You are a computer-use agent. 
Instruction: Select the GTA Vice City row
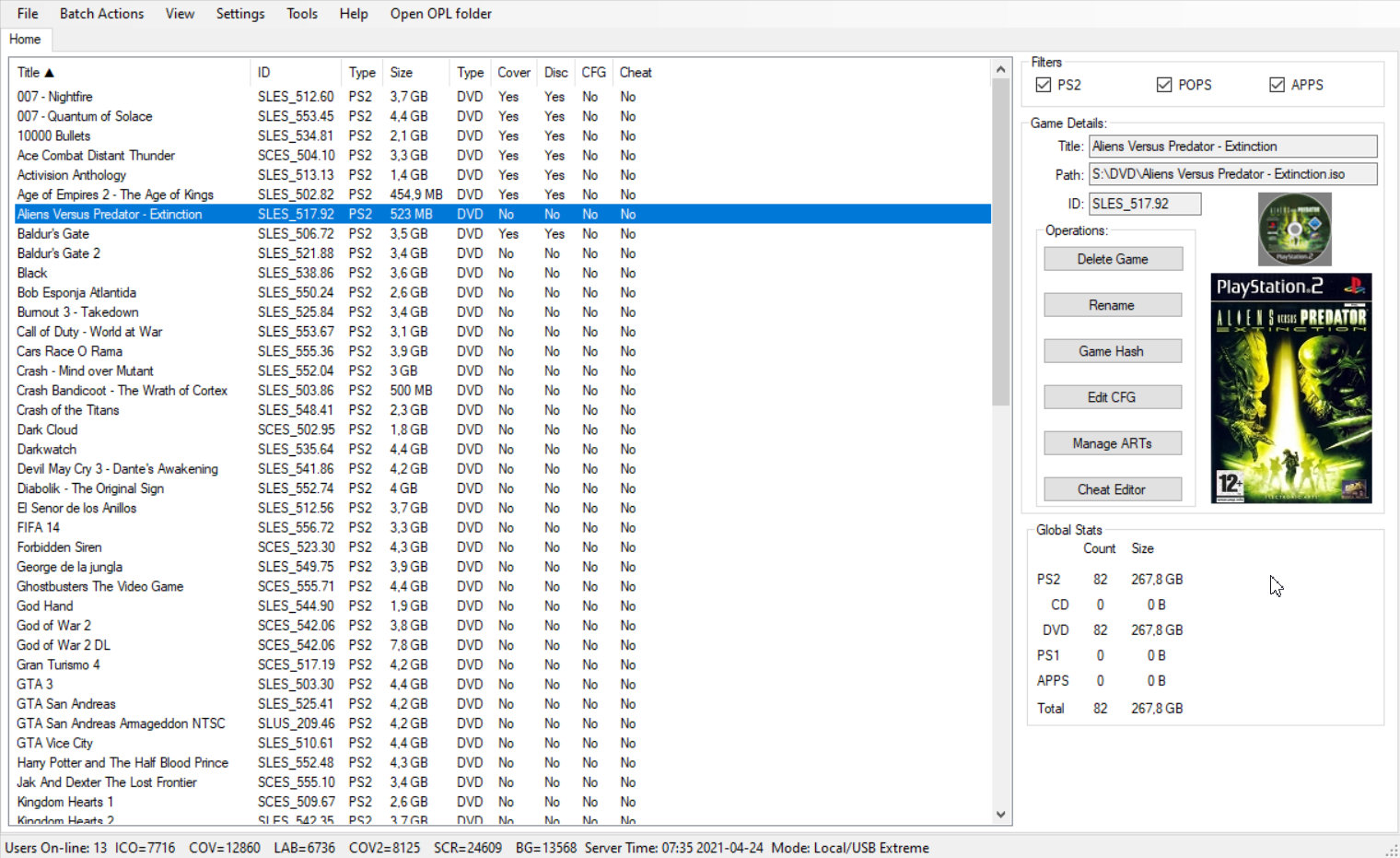click(502, 743)
